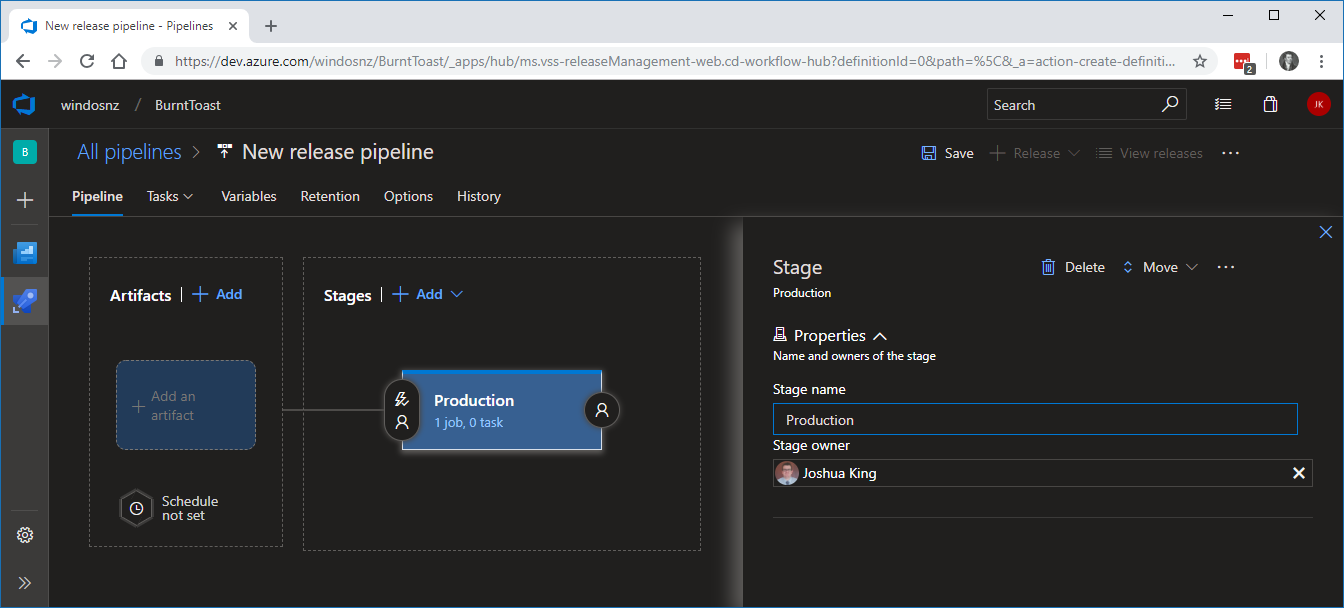This screenshot has height=608, width=1344.
Task: Open Stage panel more options ellipsis
Action: 1226,267
